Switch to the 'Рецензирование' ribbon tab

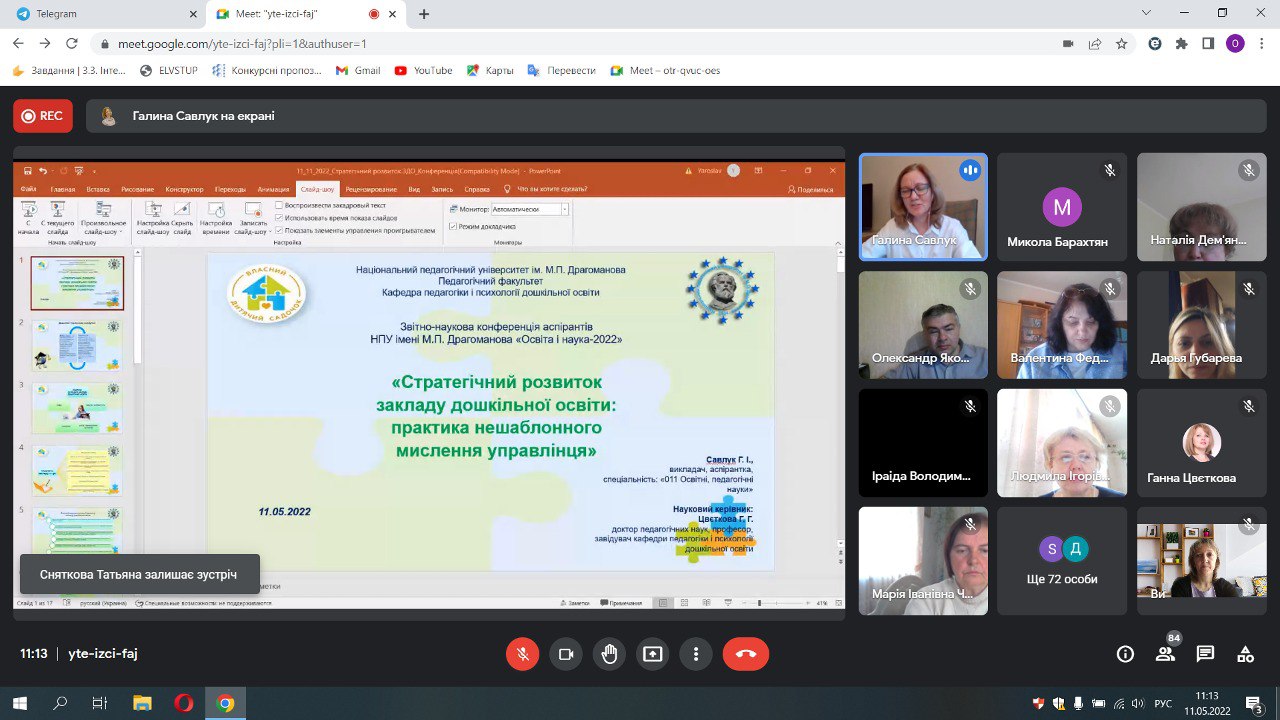click(372, 189)
